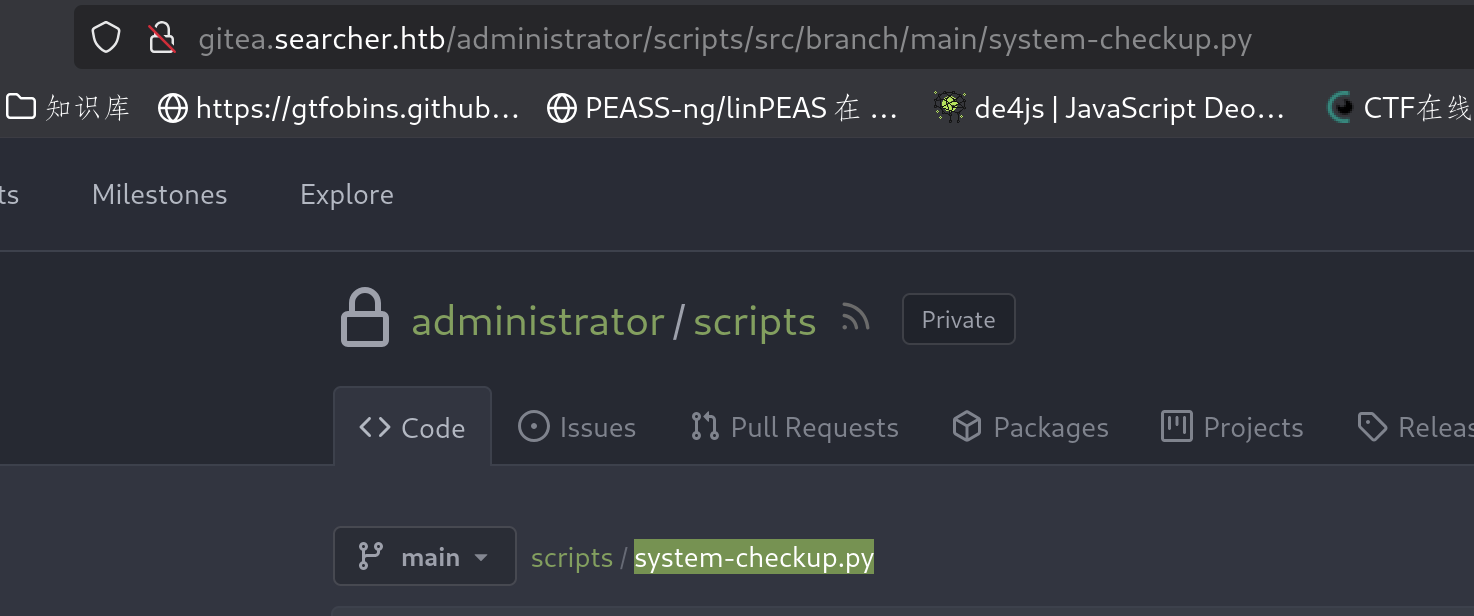This screenshot has width=1474, height=616.
Task: Open the gtfobins.github bookmark
Action: point(339,108)
